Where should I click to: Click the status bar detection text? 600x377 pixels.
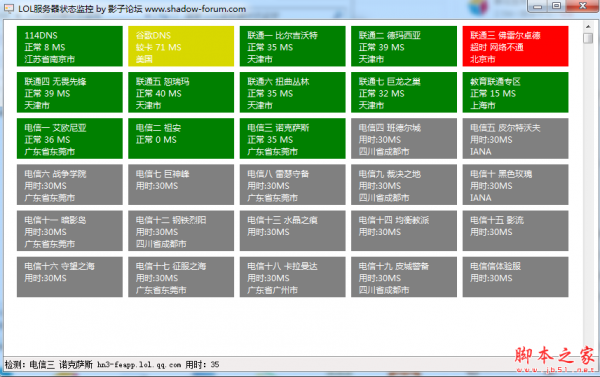[x=112, y=364]
